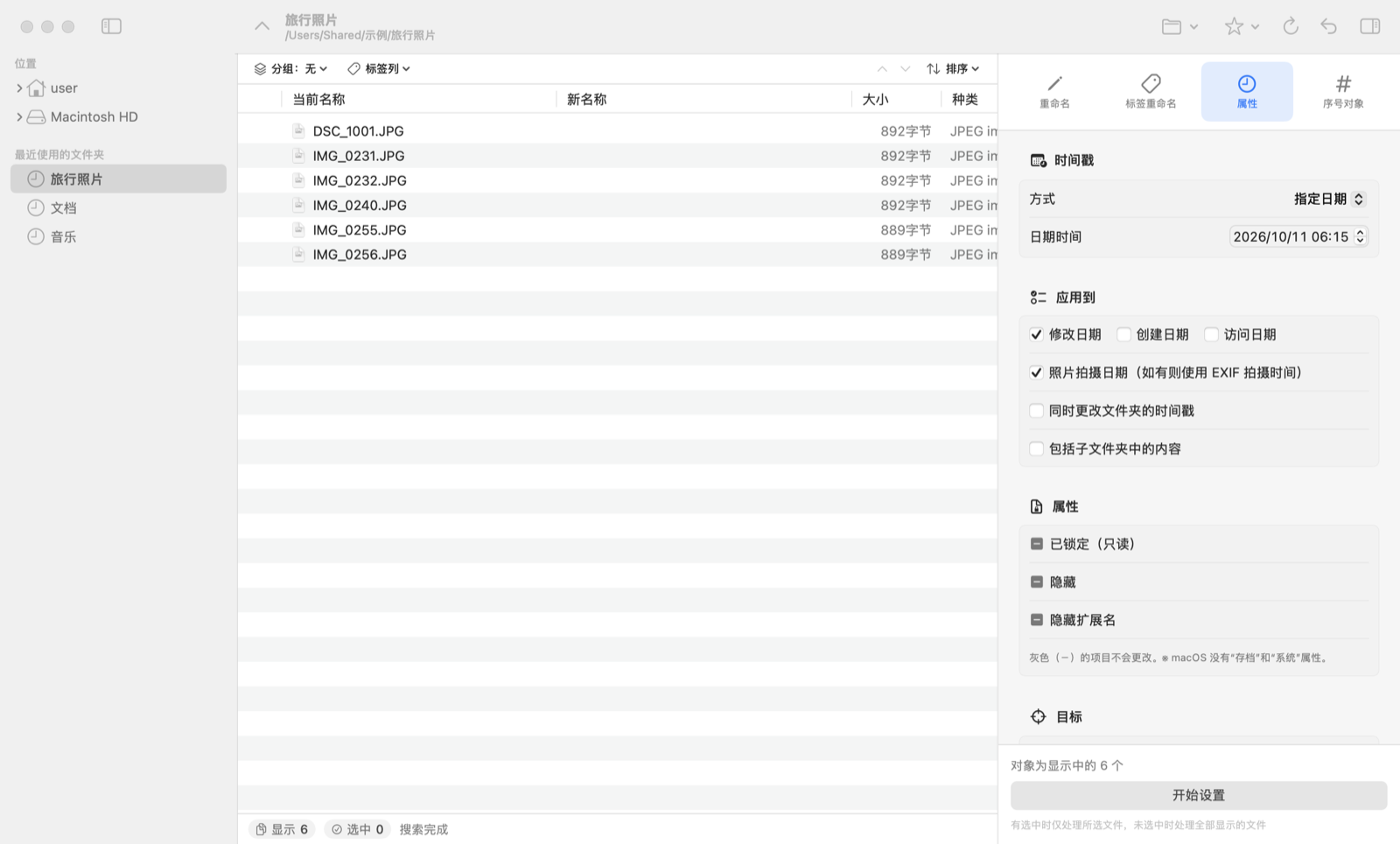Open the 方式 指定日期 dropdown
The width and height of the screenshot is (1400, 844).
(1329, 199)
